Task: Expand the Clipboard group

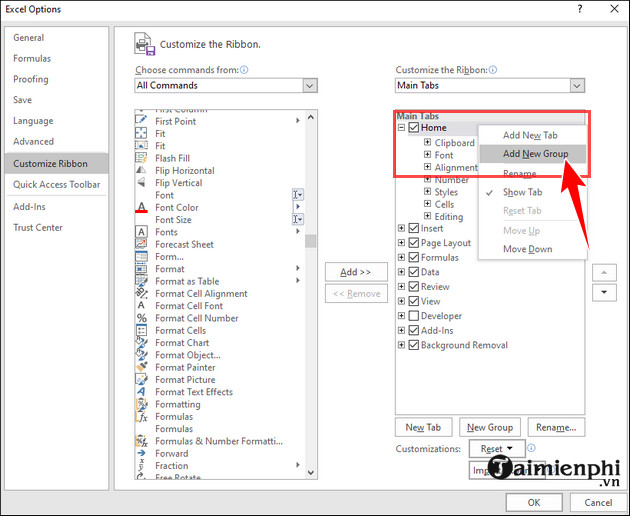Action: (428, 142)
